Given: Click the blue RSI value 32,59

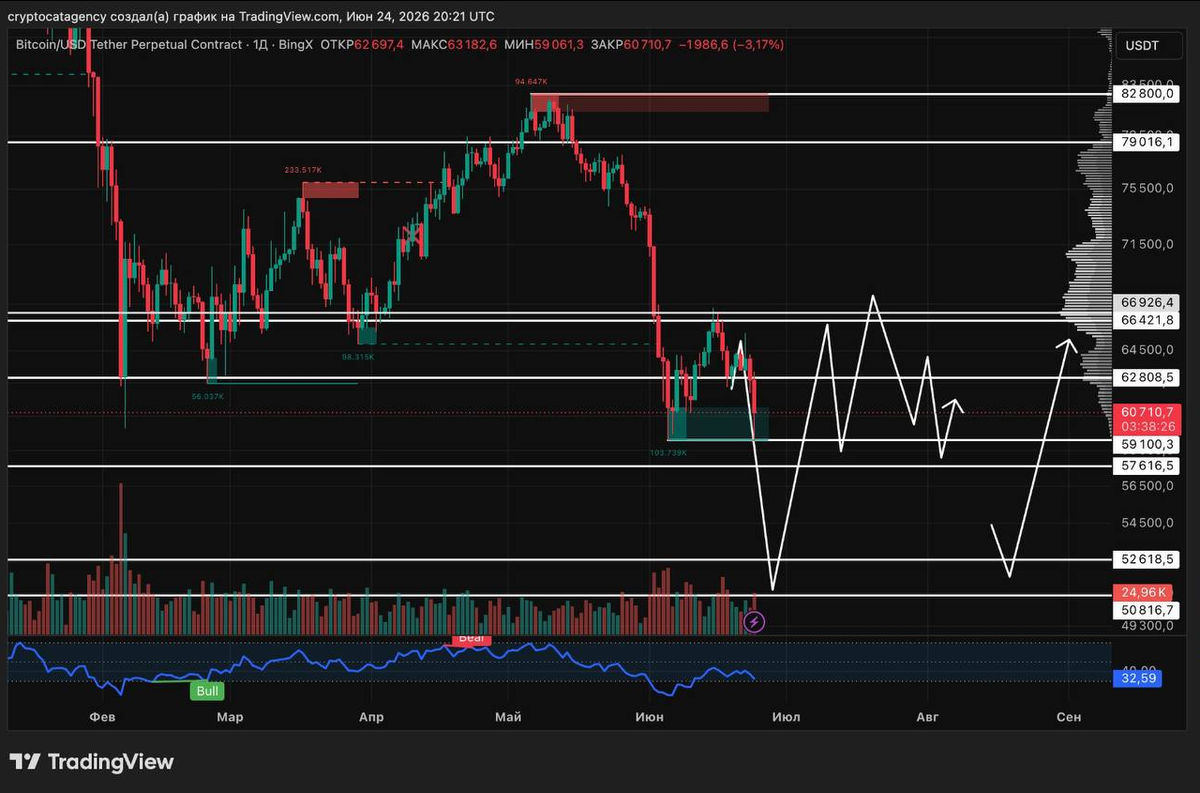Looking at the screenshot, I should [1141, 678].
